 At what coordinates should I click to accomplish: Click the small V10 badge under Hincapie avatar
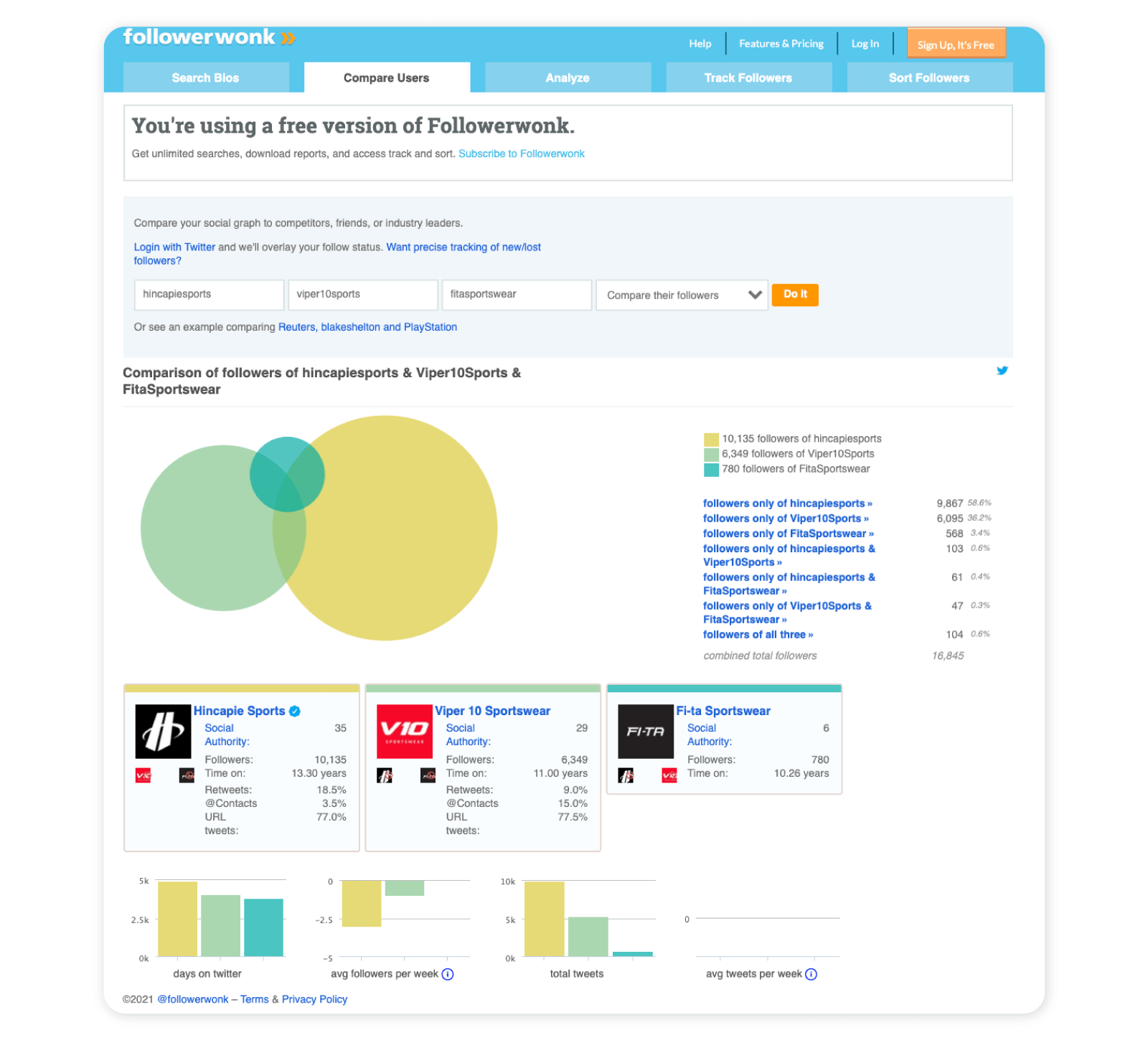[x=143, y=775]
